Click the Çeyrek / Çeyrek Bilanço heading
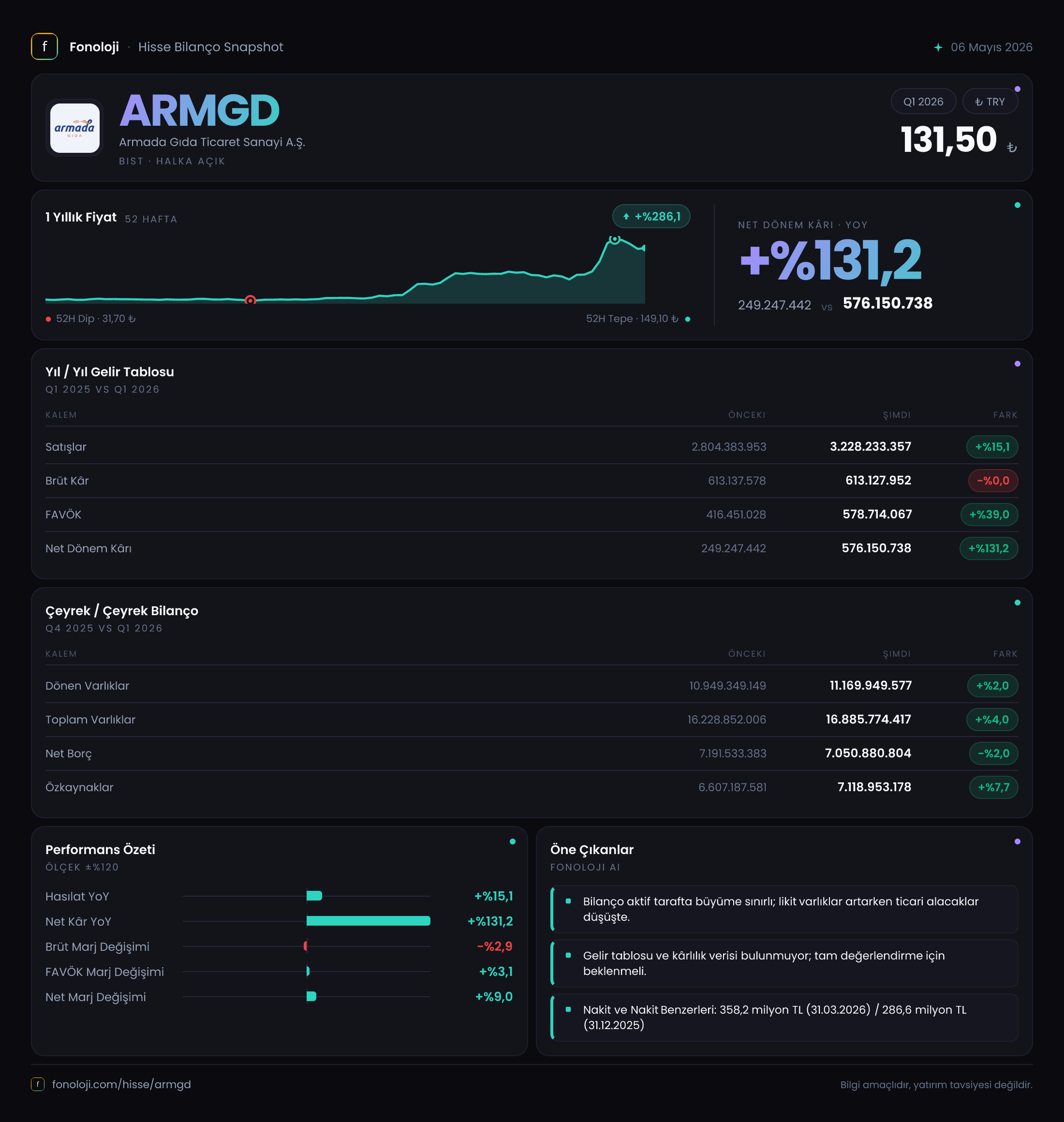Viewport: 1064px width, 1122px height. pos(122,611)
